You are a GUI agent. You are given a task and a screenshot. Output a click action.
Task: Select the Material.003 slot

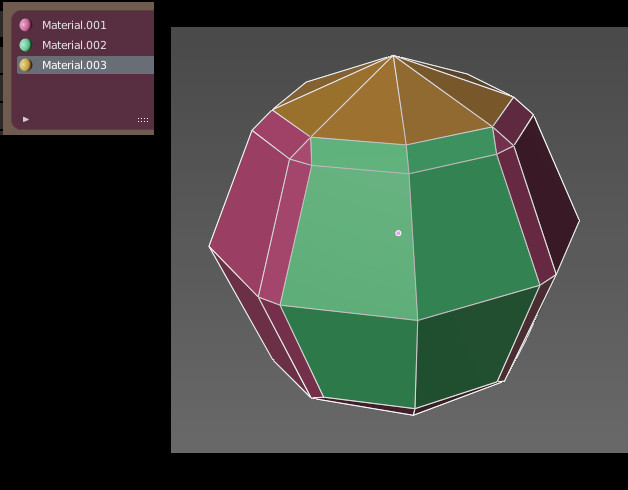coord(85,65)
